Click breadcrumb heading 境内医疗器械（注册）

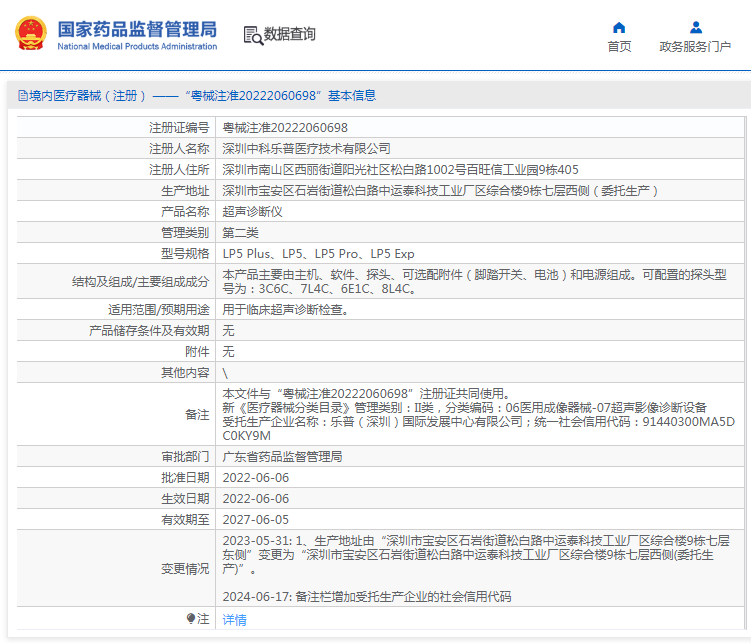coord(88,96)
